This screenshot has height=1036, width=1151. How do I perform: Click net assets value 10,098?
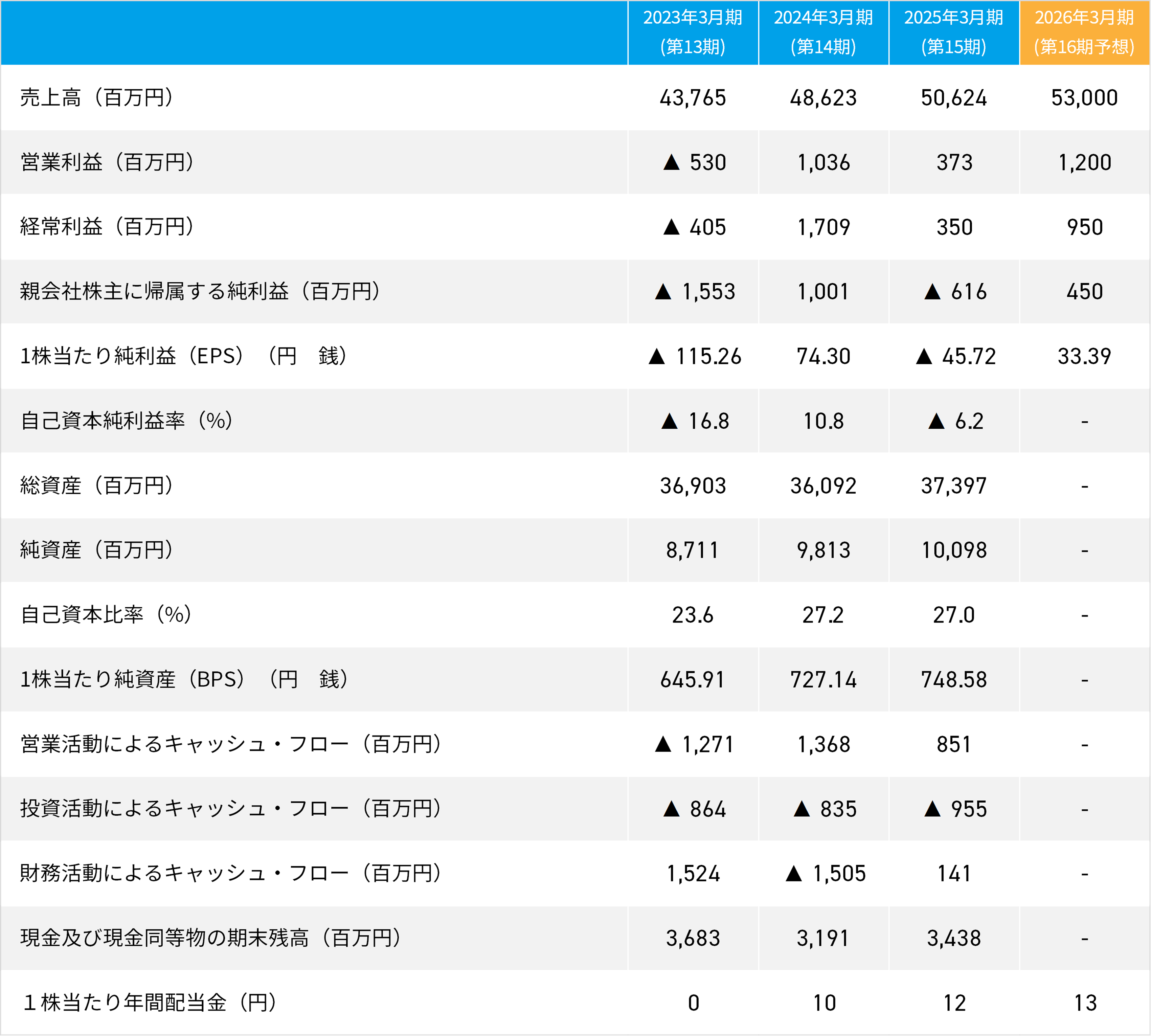[954, 551]
